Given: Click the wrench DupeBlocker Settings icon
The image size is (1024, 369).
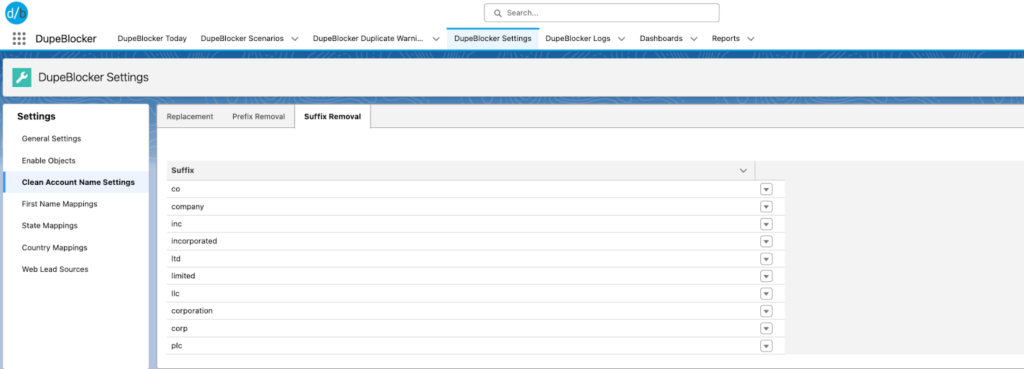Looking at the screenshot, I should click(22, 77).
